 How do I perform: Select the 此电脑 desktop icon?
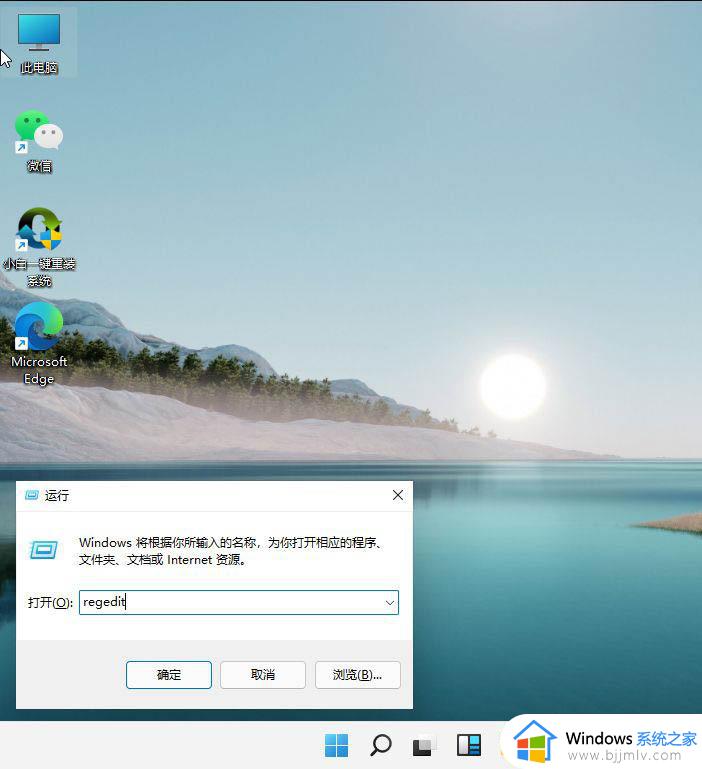39,43
